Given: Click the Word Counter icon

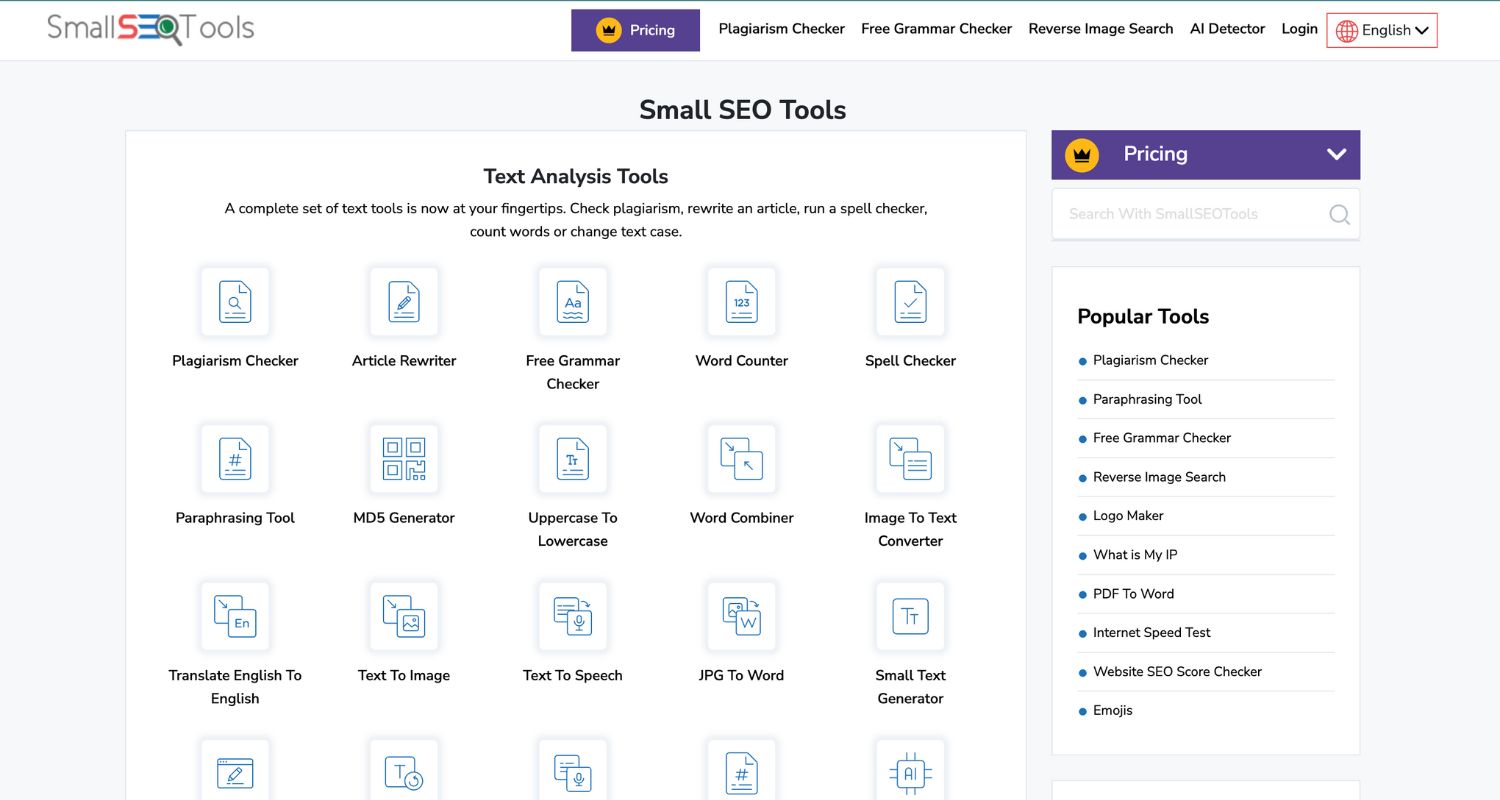Looking at the screenshot, I should (x=741, y=301).
